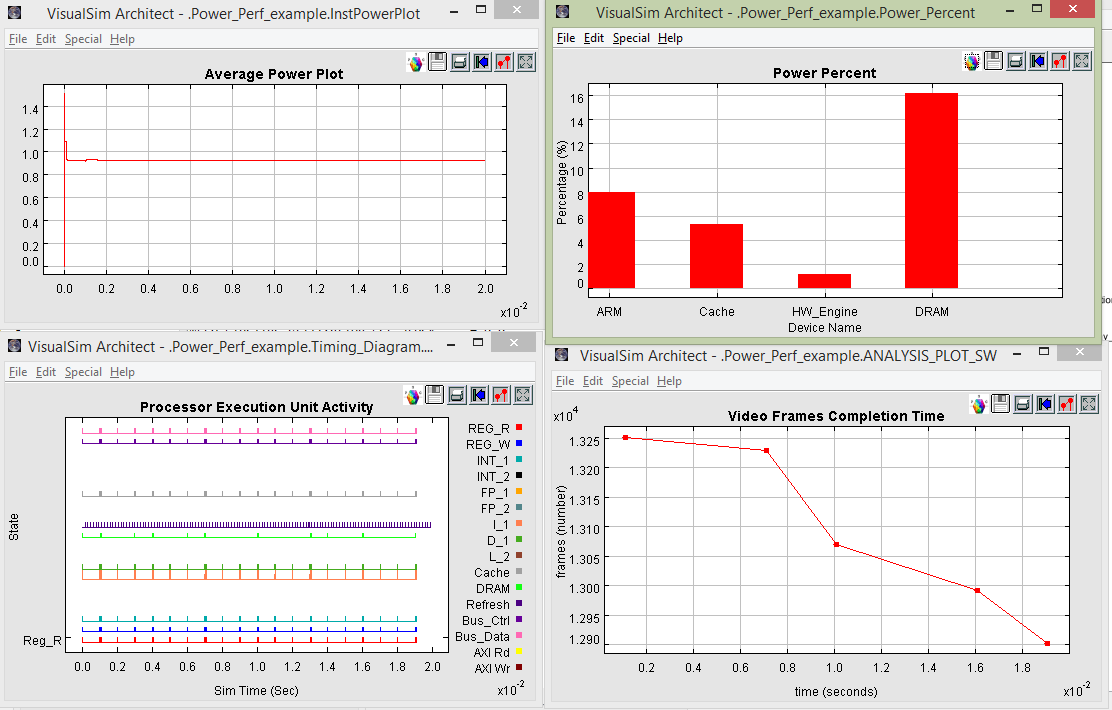Click the DRAM bar in Power Percent chart
Screen dimensions: 1112x710
[x=931, y=190]
